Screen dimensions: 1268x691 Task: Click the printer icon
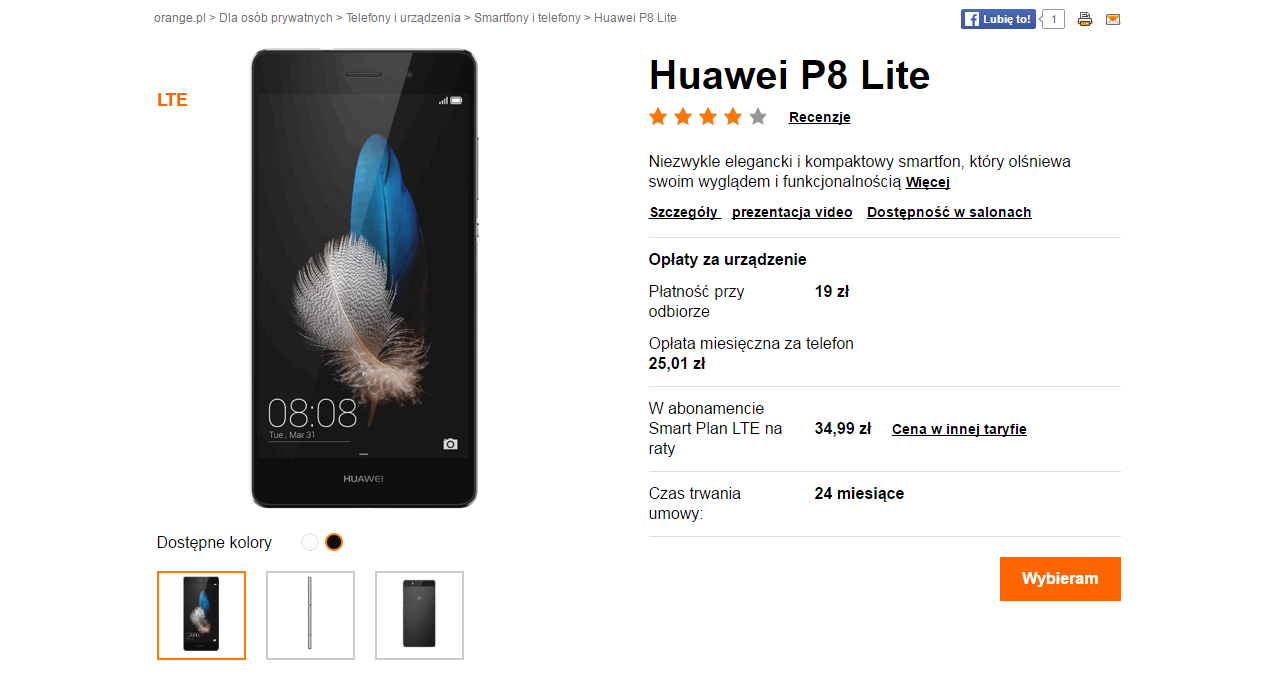1085,19
